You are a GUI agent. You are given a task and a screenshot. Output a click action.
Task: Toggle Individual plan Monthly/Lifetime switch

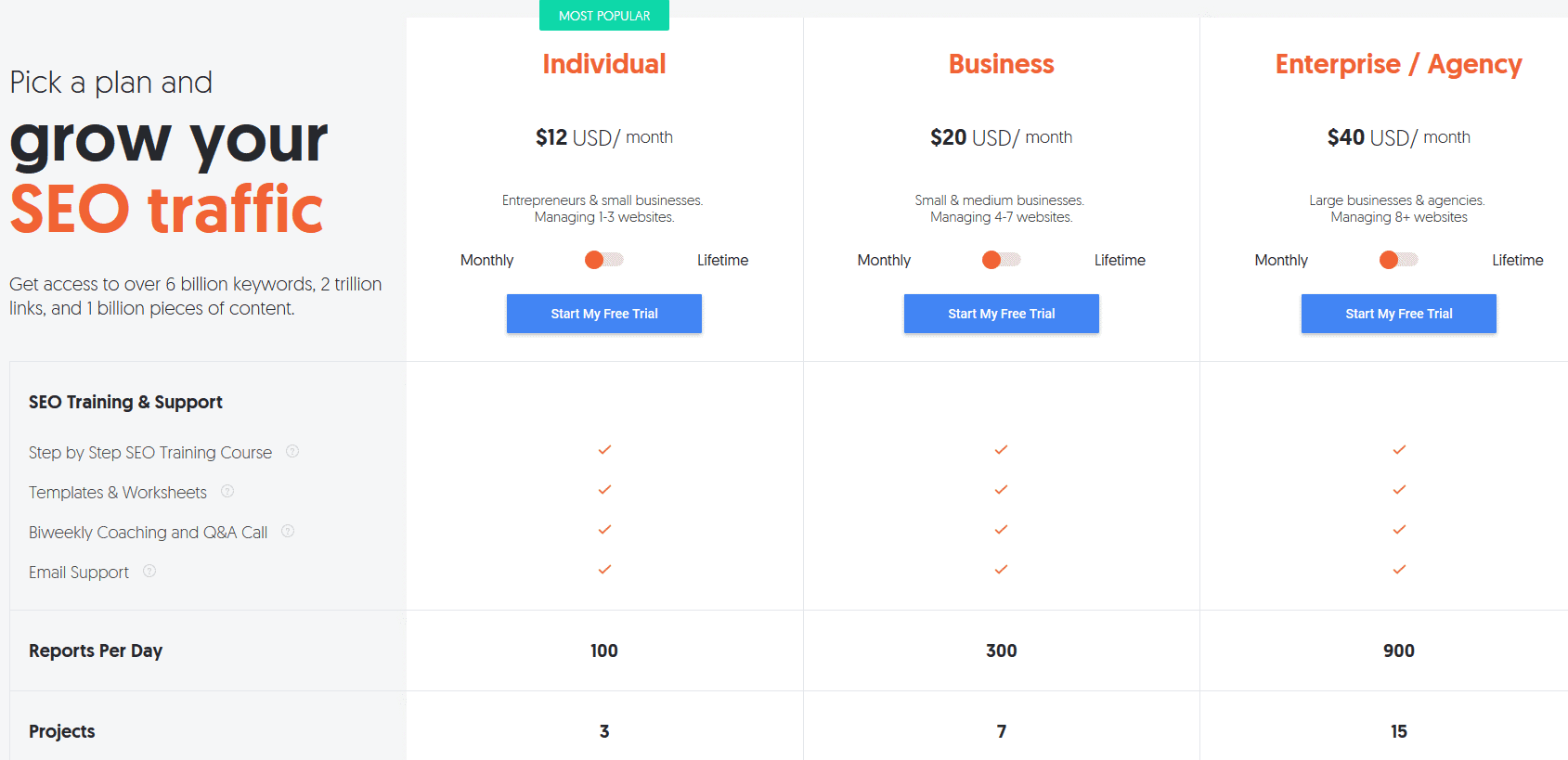[604, 260]
